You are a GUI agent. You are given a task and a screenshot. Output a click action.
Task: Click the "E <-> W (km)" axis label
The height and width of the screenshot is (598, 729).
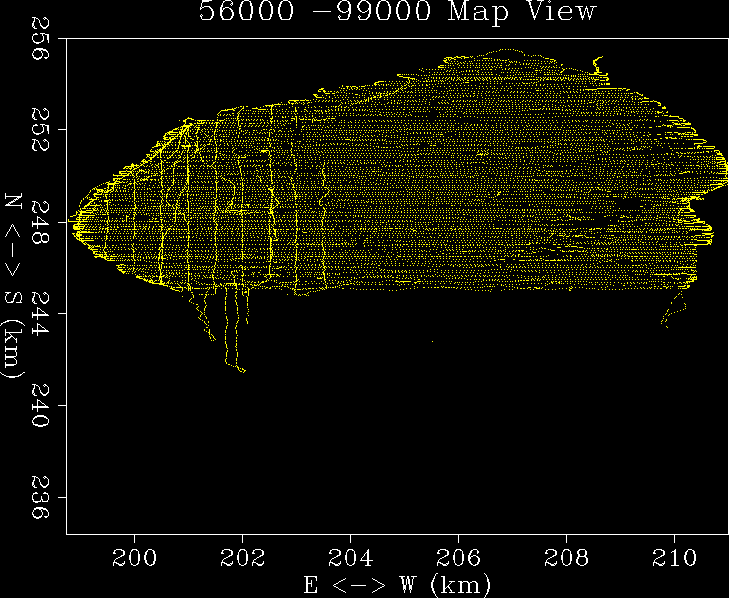397,583
